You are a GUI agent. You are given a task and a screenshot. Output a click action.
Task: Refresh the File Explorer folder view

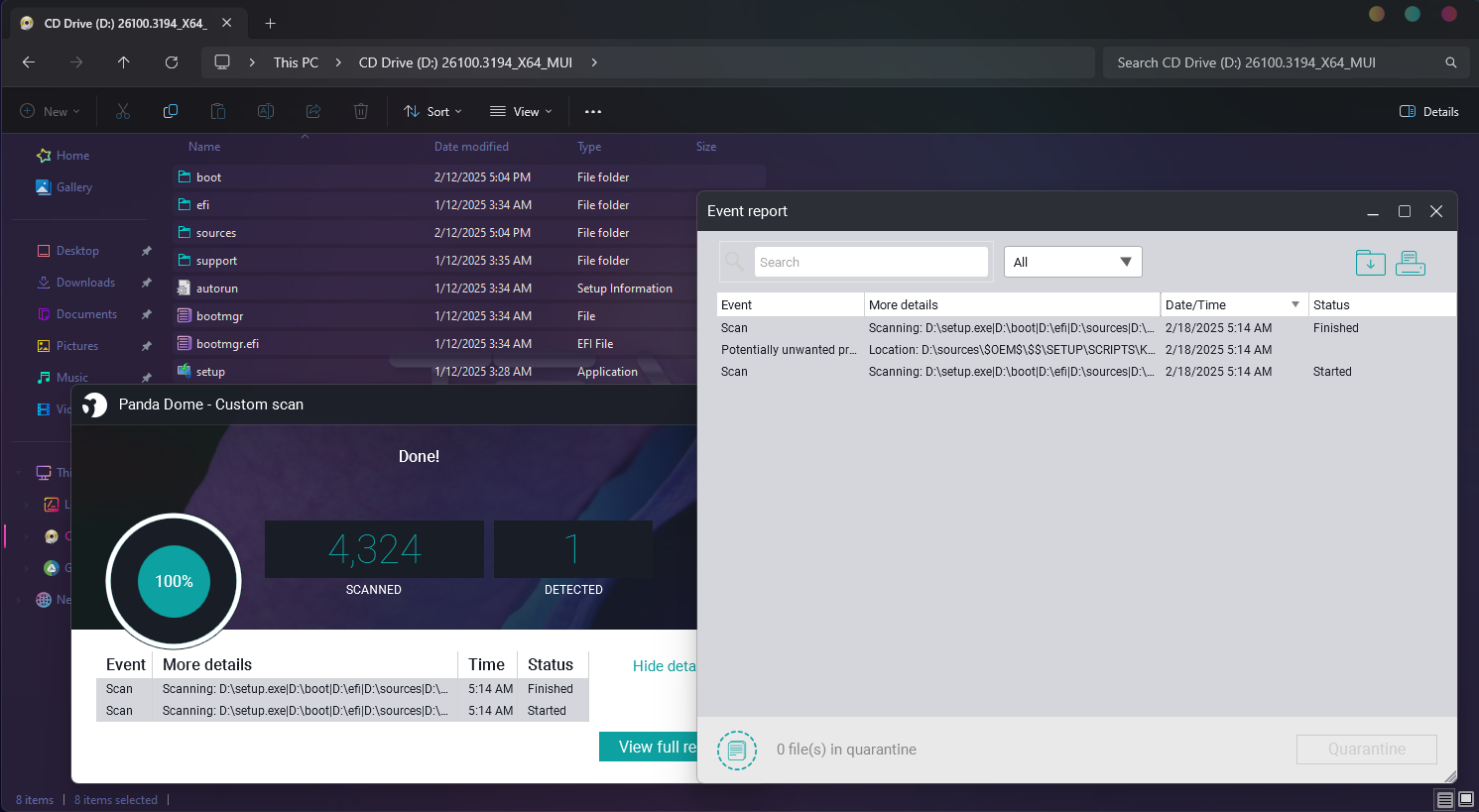[172, 62]
